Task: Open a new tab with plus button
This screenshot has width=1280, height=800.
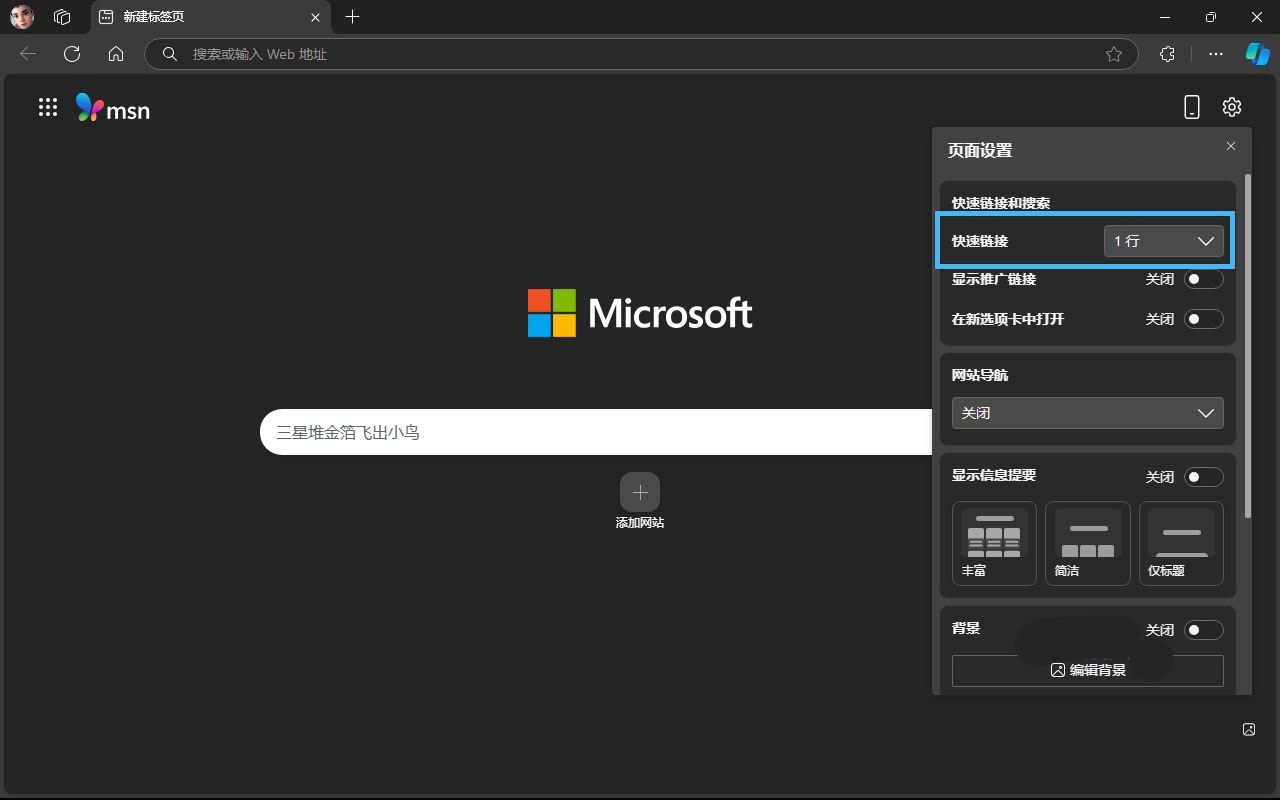Action: (352, 17)
